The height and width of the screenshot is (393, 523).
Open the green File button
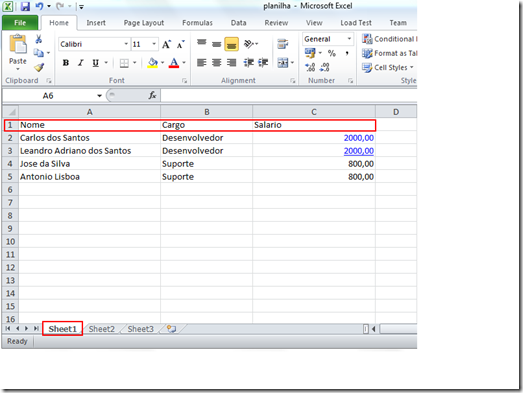tap(20, 23)
